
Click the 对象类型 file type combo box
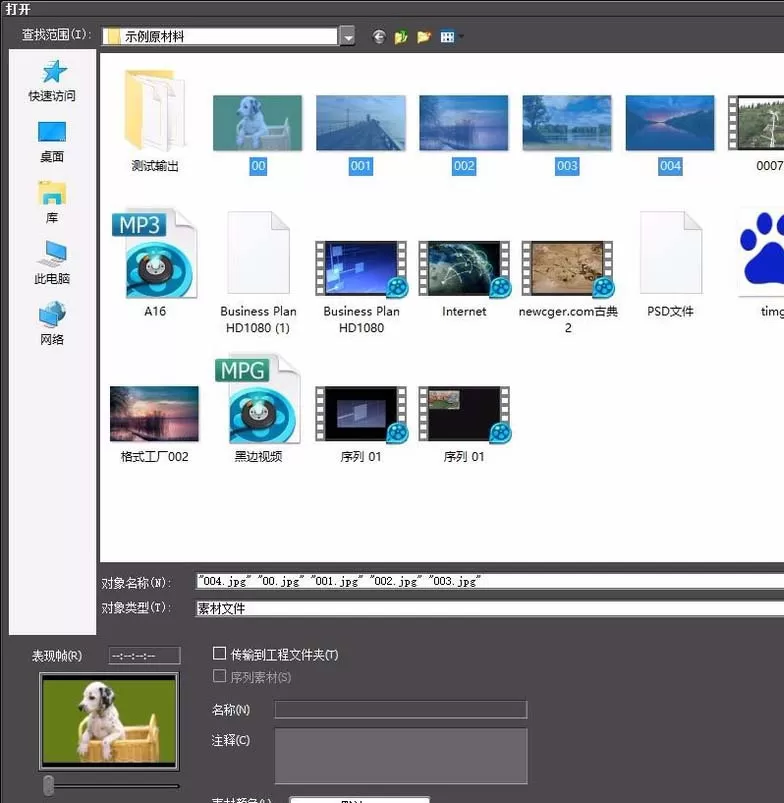490,608
